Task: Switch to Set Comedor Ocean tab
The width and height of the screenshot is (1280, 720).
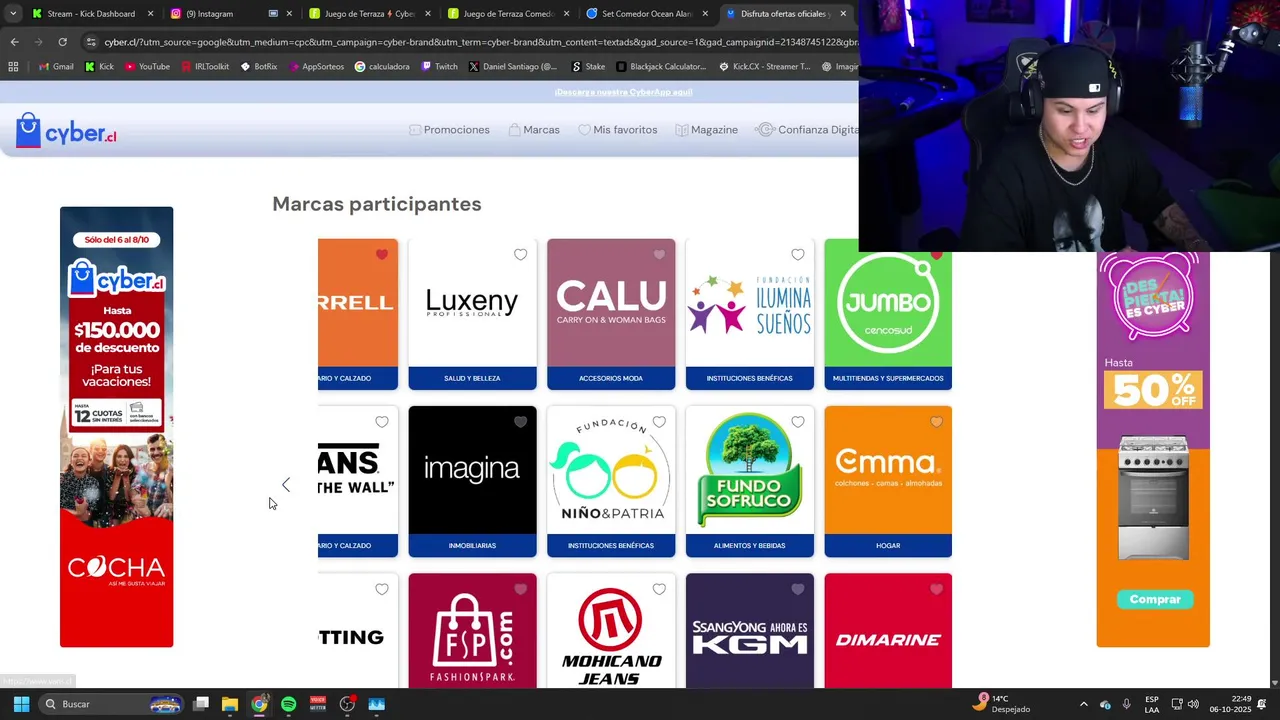Action: (x=647, y=14)
